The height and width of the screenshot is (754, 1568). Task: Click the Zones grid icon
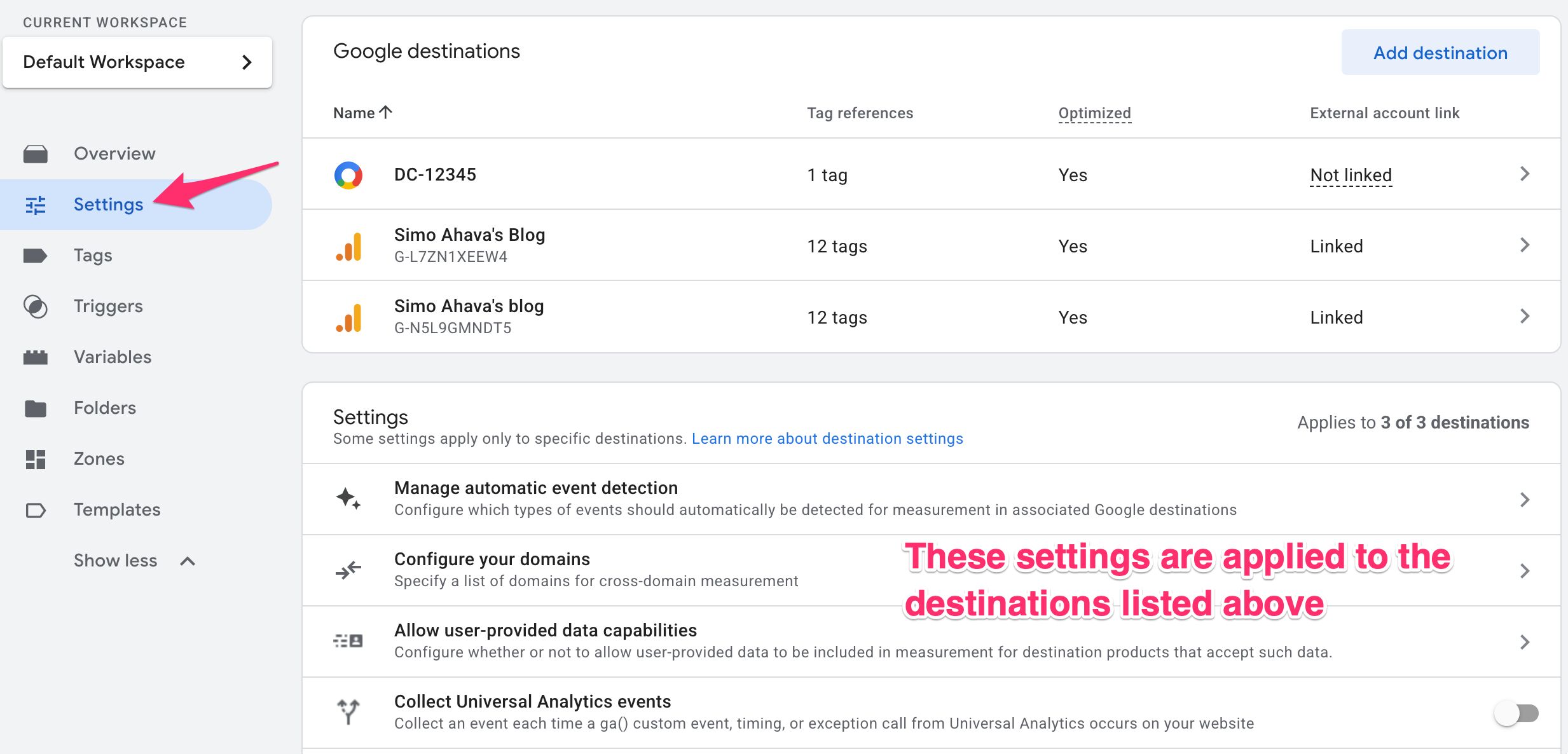pyautogui.click(x=36, y=459)
